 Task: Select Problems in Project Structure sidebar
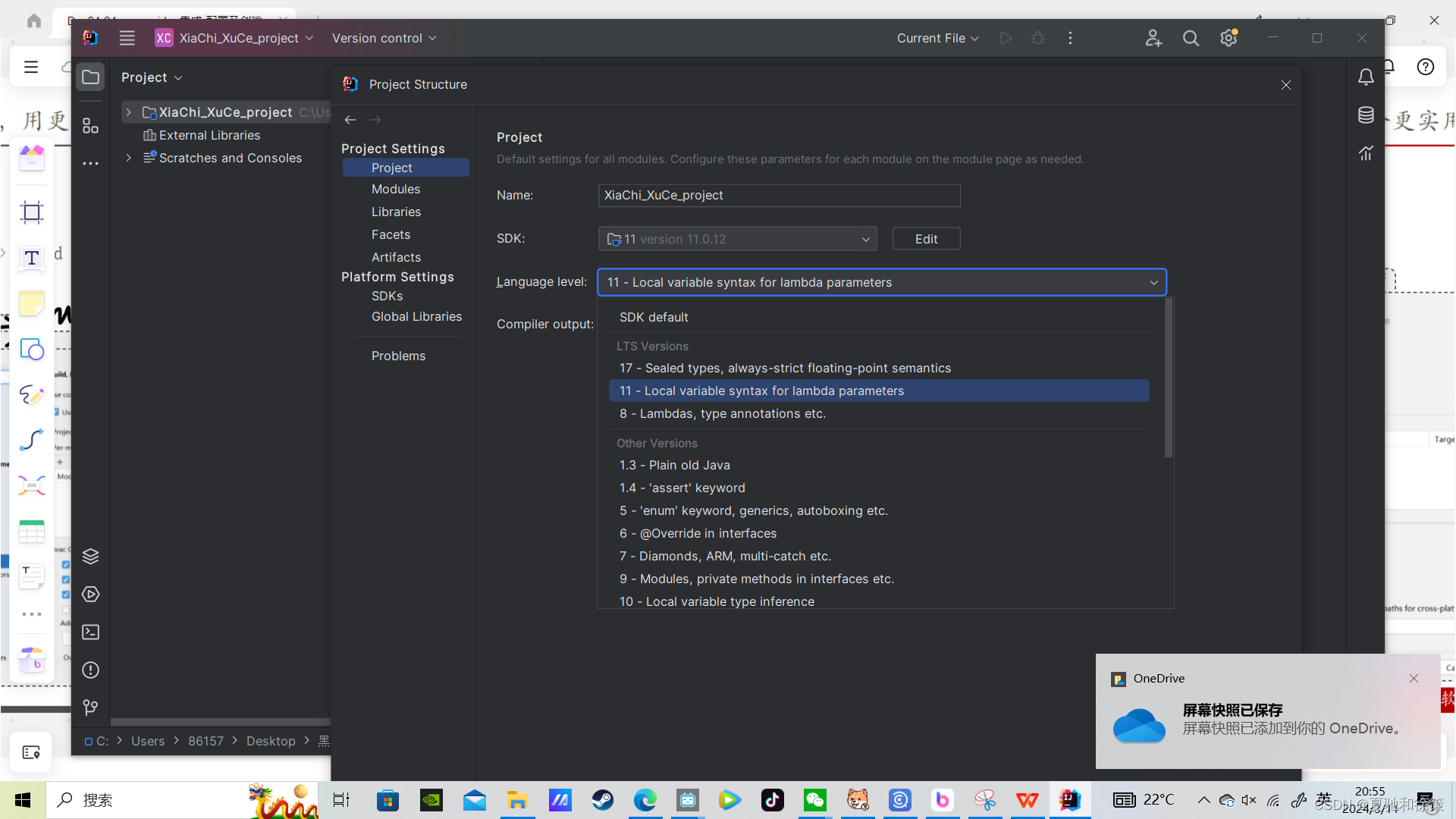point(398,356)
